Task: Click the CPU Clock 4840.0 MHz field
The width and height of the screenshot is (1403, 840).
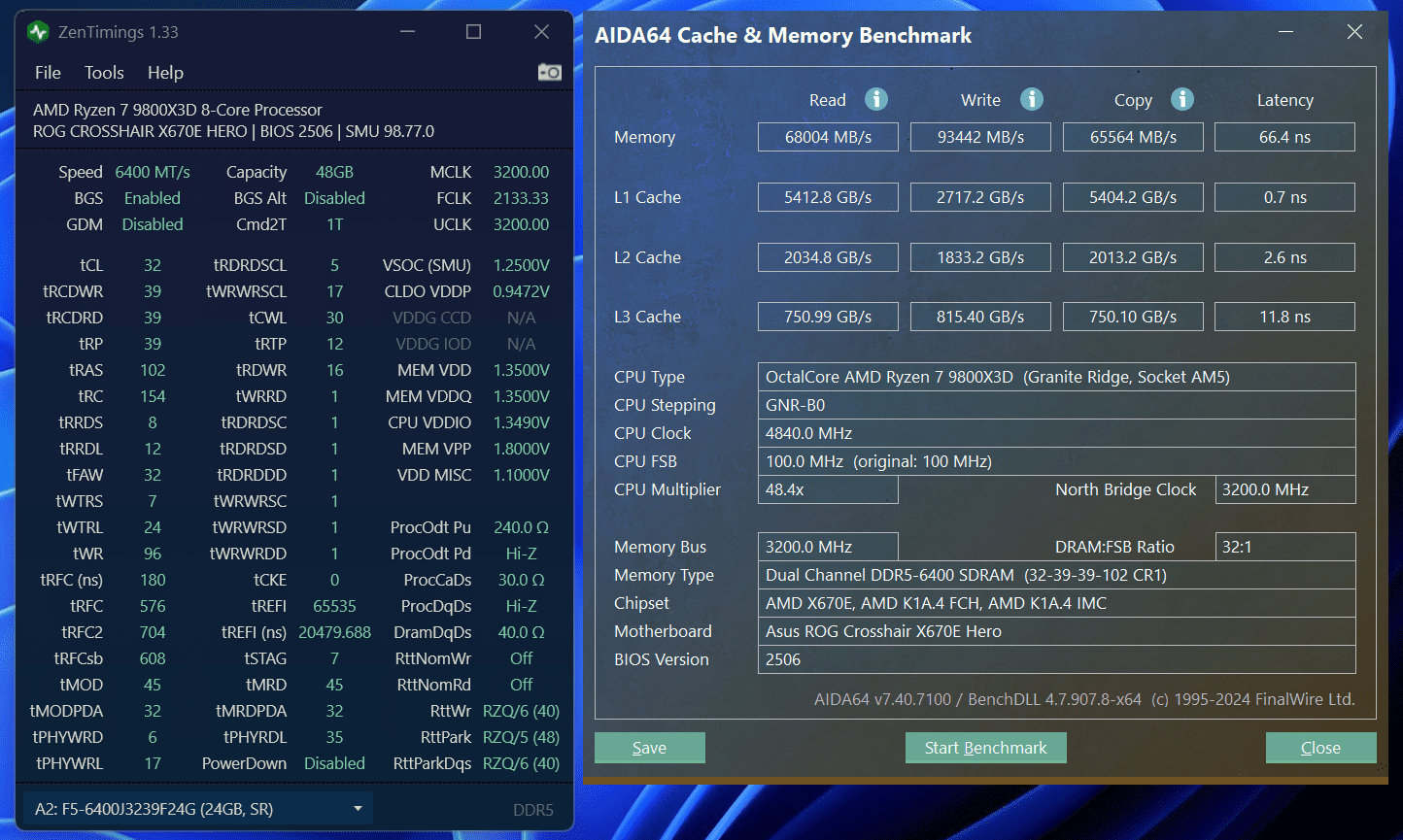Action: point(1056,433)
